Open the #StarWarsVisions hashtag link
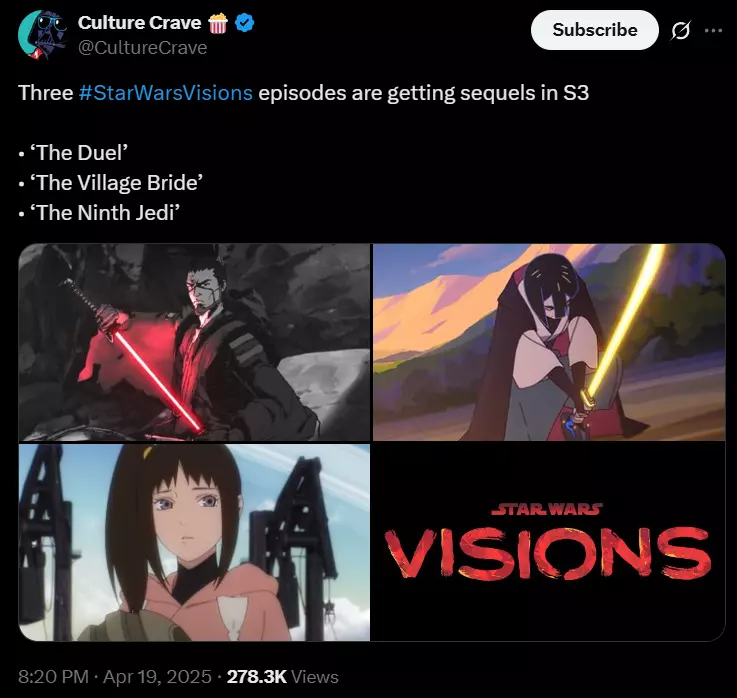Screen dimensions: 737x698 coord(166,93)
